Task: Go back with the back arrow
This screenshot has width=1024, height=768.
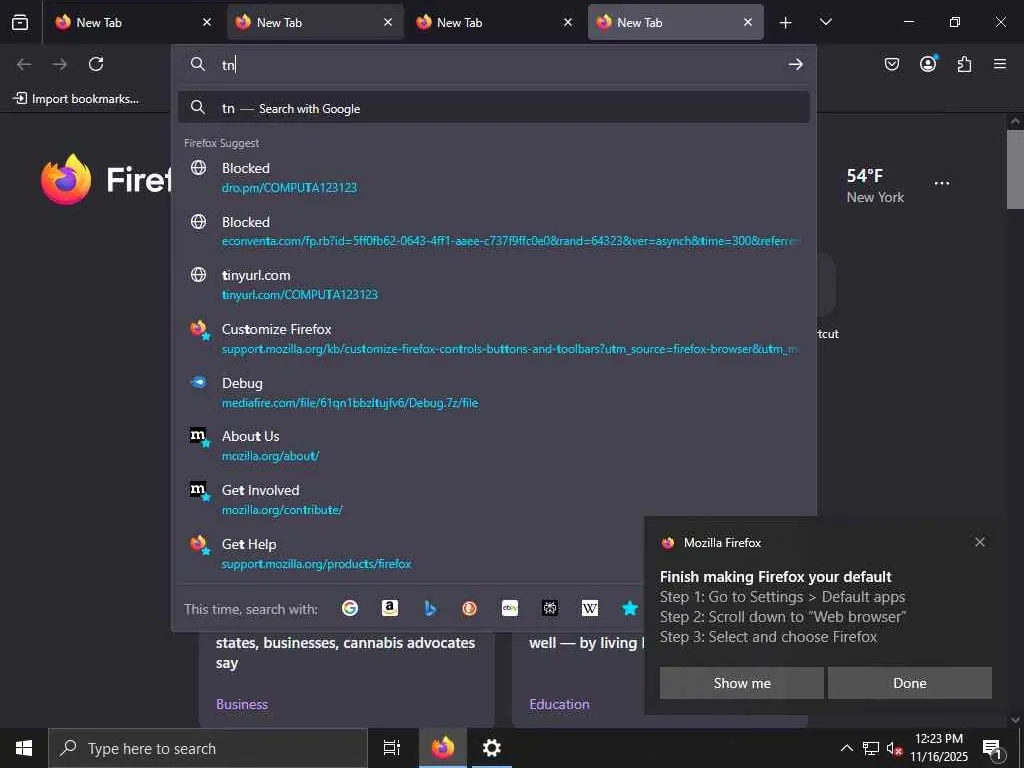Action: point(24,64)
